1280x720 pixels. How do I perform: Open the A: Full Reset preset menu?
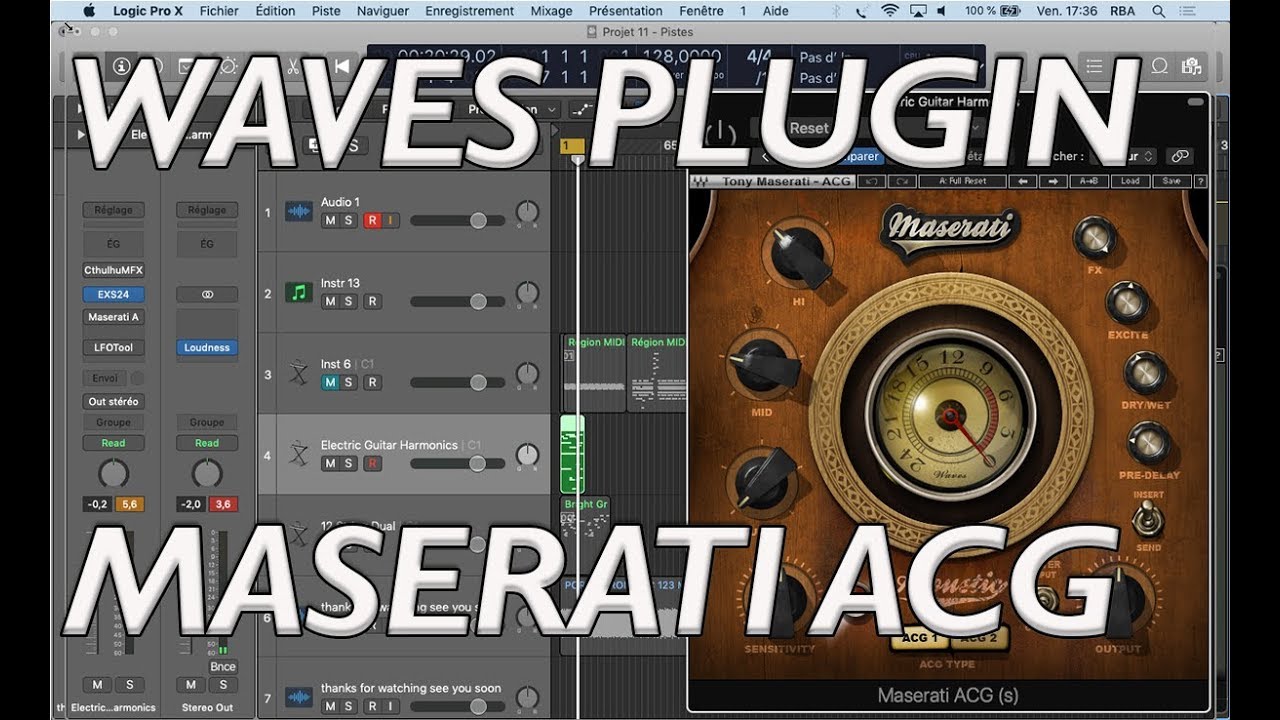pos(961,182)
